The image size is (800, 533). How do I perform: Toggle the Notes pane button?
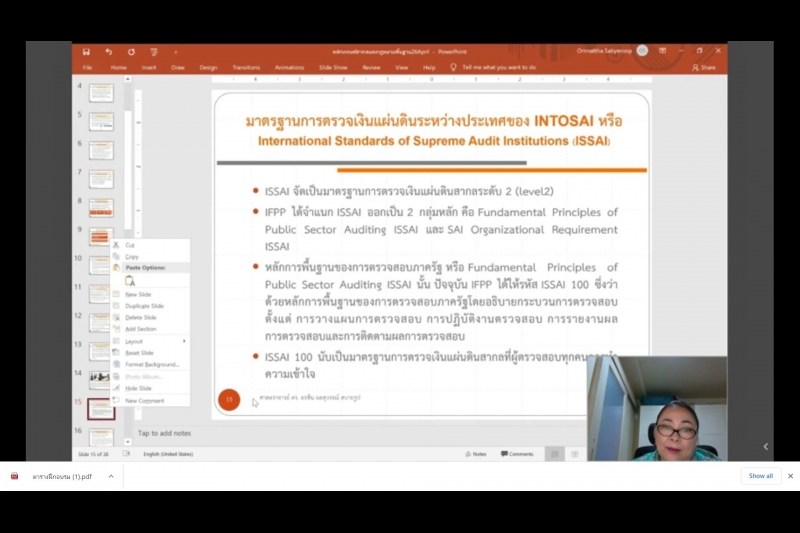click(476, 454)
